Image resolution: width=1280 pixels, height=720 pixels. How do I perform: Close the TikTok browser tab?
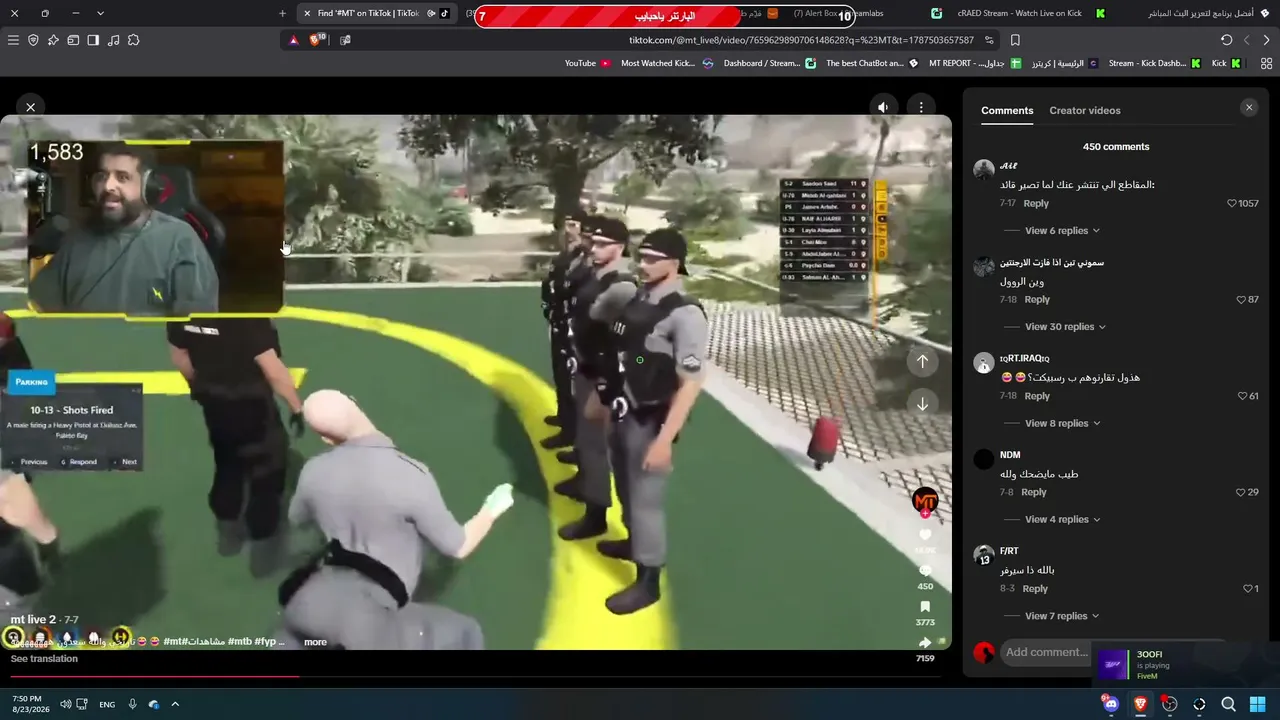(x=307, y=13)
